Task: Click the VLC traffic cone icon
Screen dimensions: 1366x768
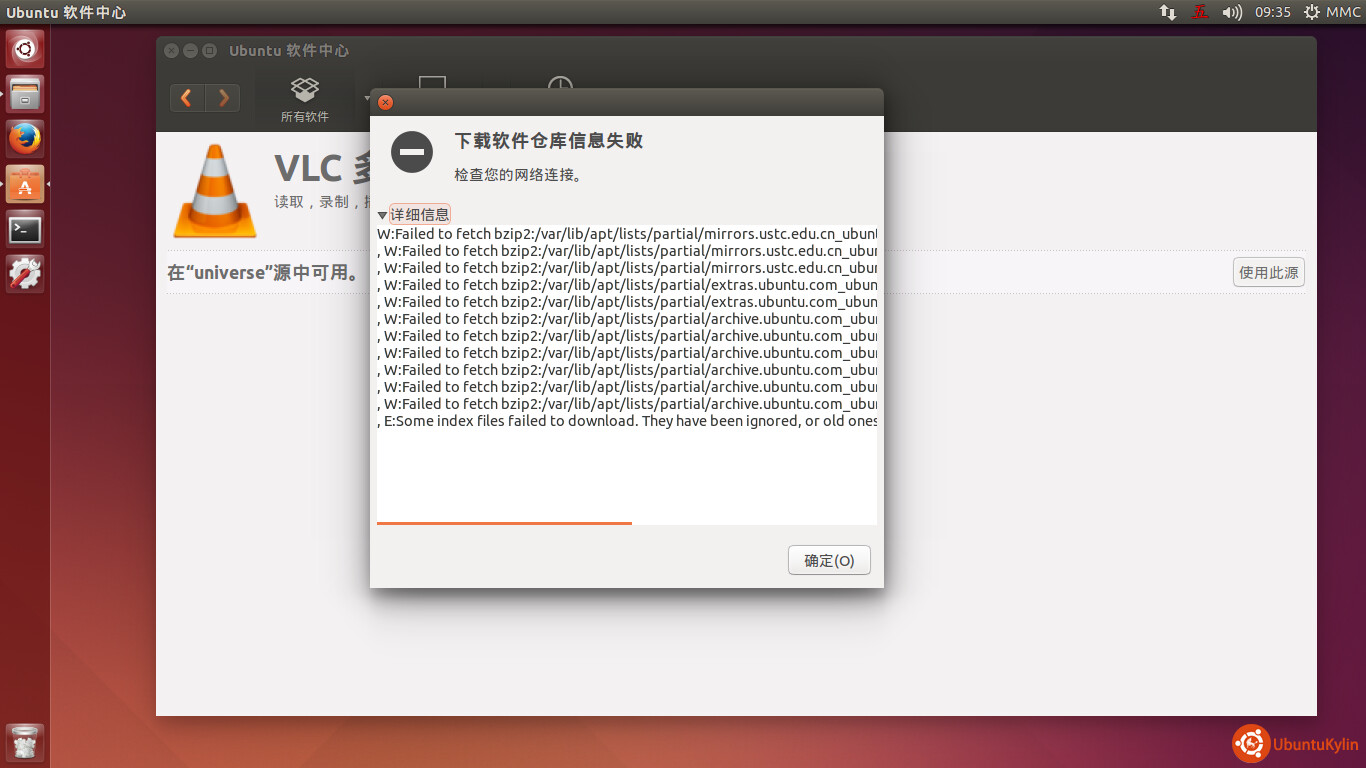Action: 215,191
